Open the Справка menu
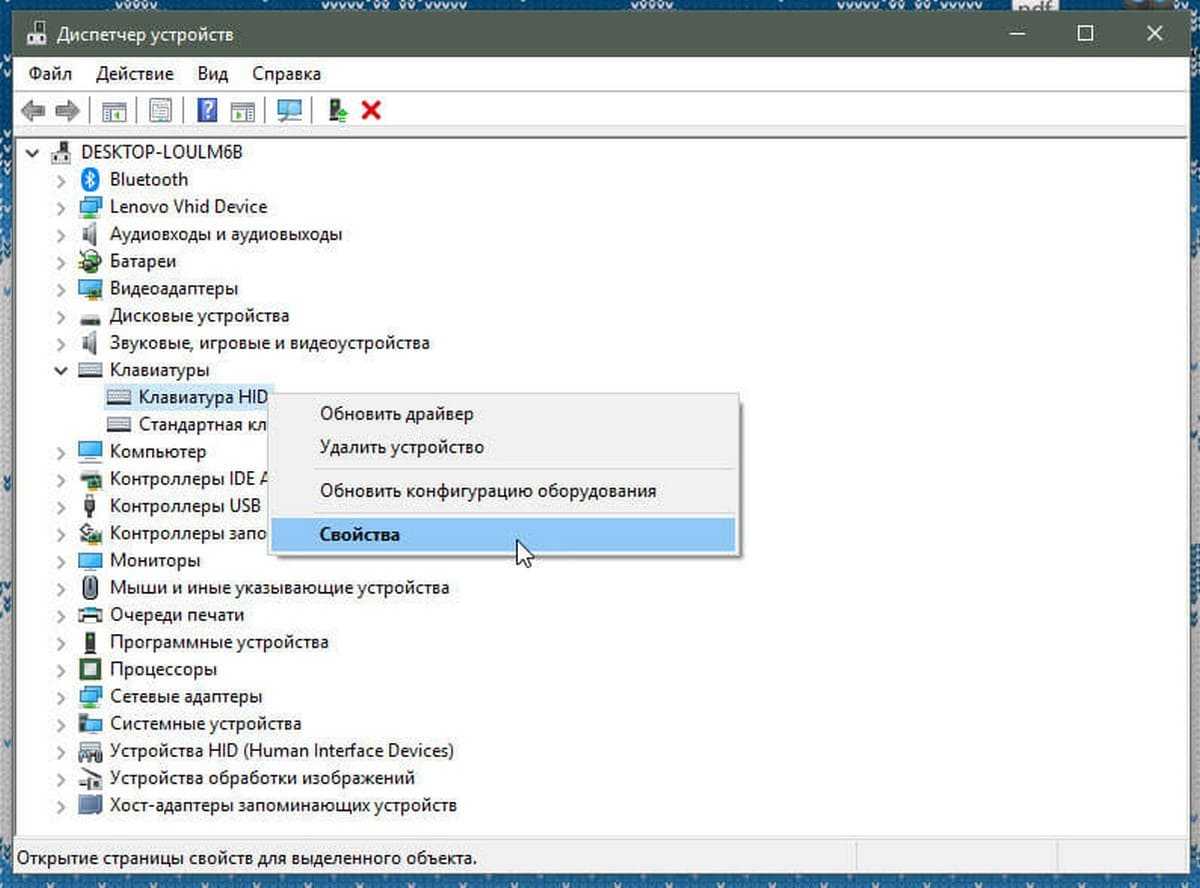 (286, 74)
